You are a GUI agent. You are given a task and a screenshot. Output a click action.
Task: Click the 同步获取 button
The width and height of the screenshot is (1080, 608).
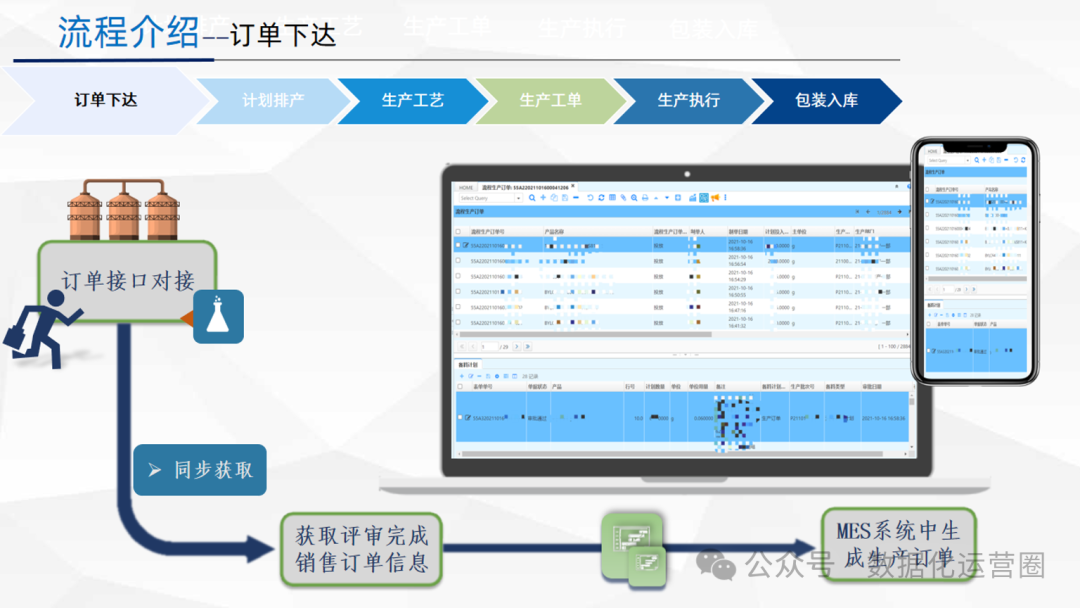[x=200, y=470]
